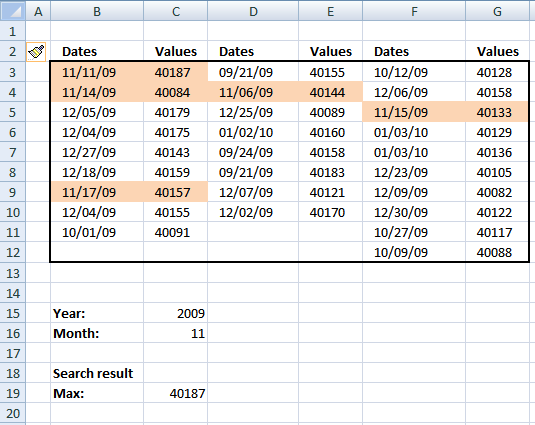The image size is (535, 425).
Task: Click the date cell 10/01/09
Action: [x=97, y=232]
